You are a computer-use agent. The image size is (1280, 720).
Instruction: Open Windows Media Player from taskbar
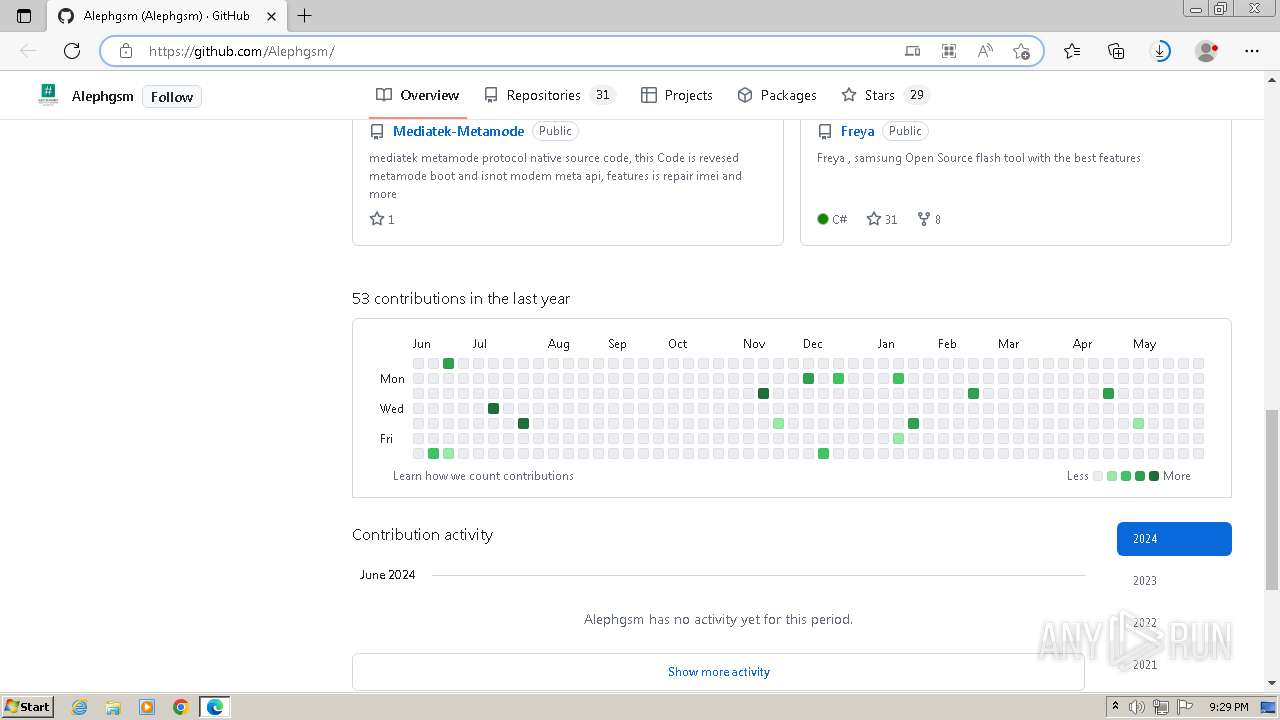pyautogui.click(x=147, y=707)
